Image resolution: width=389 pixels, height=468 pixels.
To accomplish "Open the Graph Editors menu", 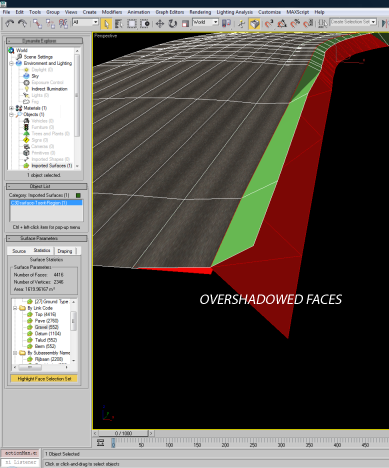I will click(x=170, y=12).
